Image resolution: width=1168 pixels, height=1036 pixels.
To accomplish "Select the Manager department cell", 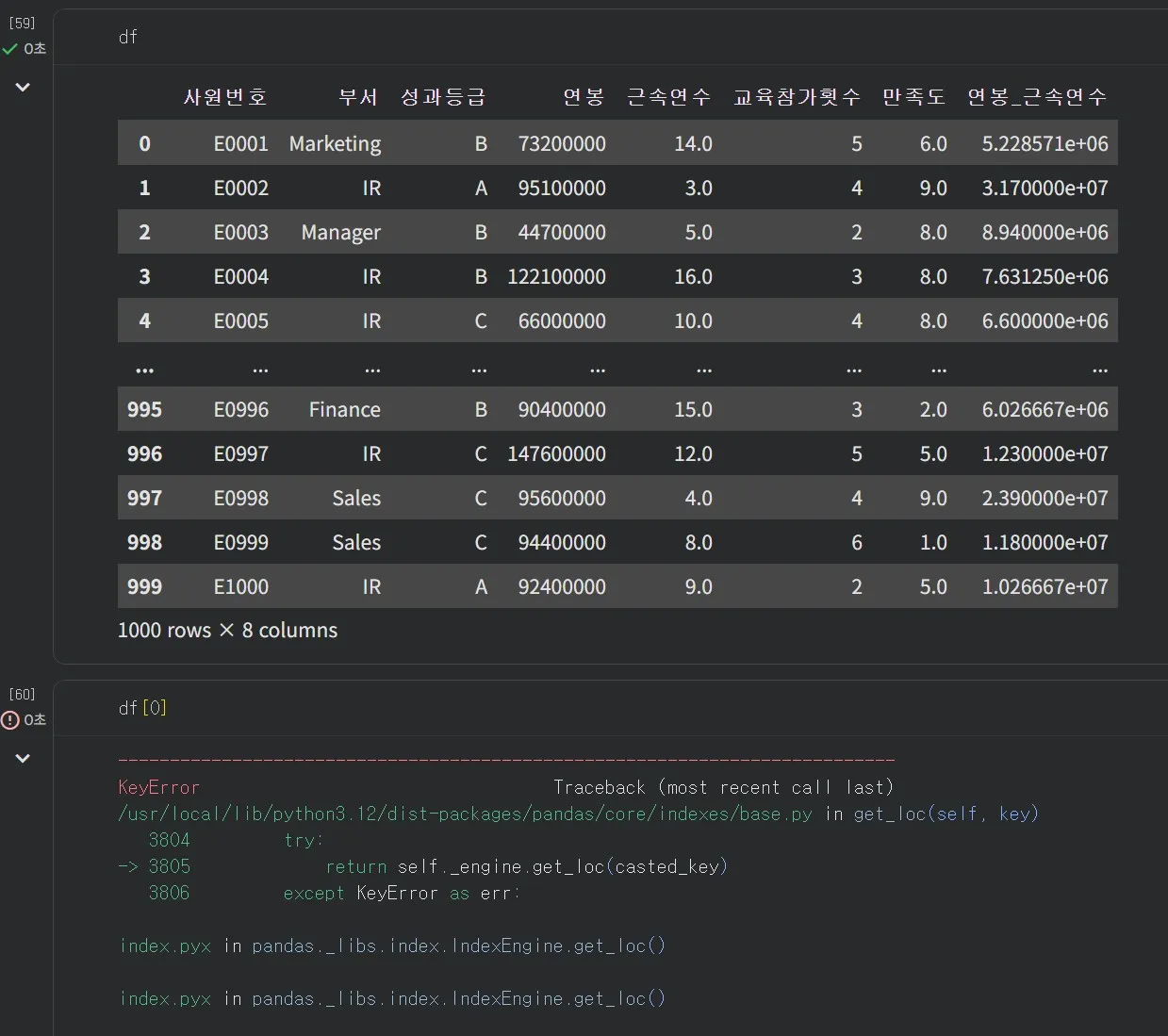I will point(341,232).
